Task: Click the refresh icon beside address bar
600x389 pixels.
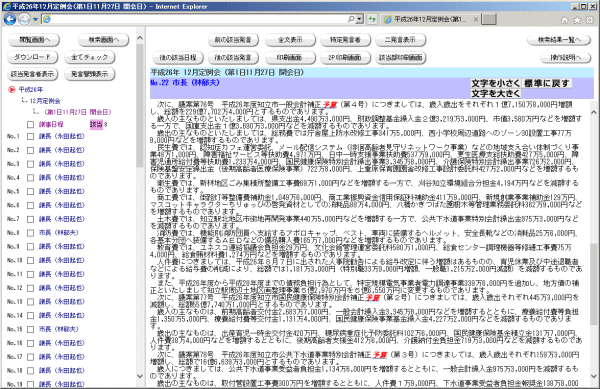Action: tap(372, 19)
